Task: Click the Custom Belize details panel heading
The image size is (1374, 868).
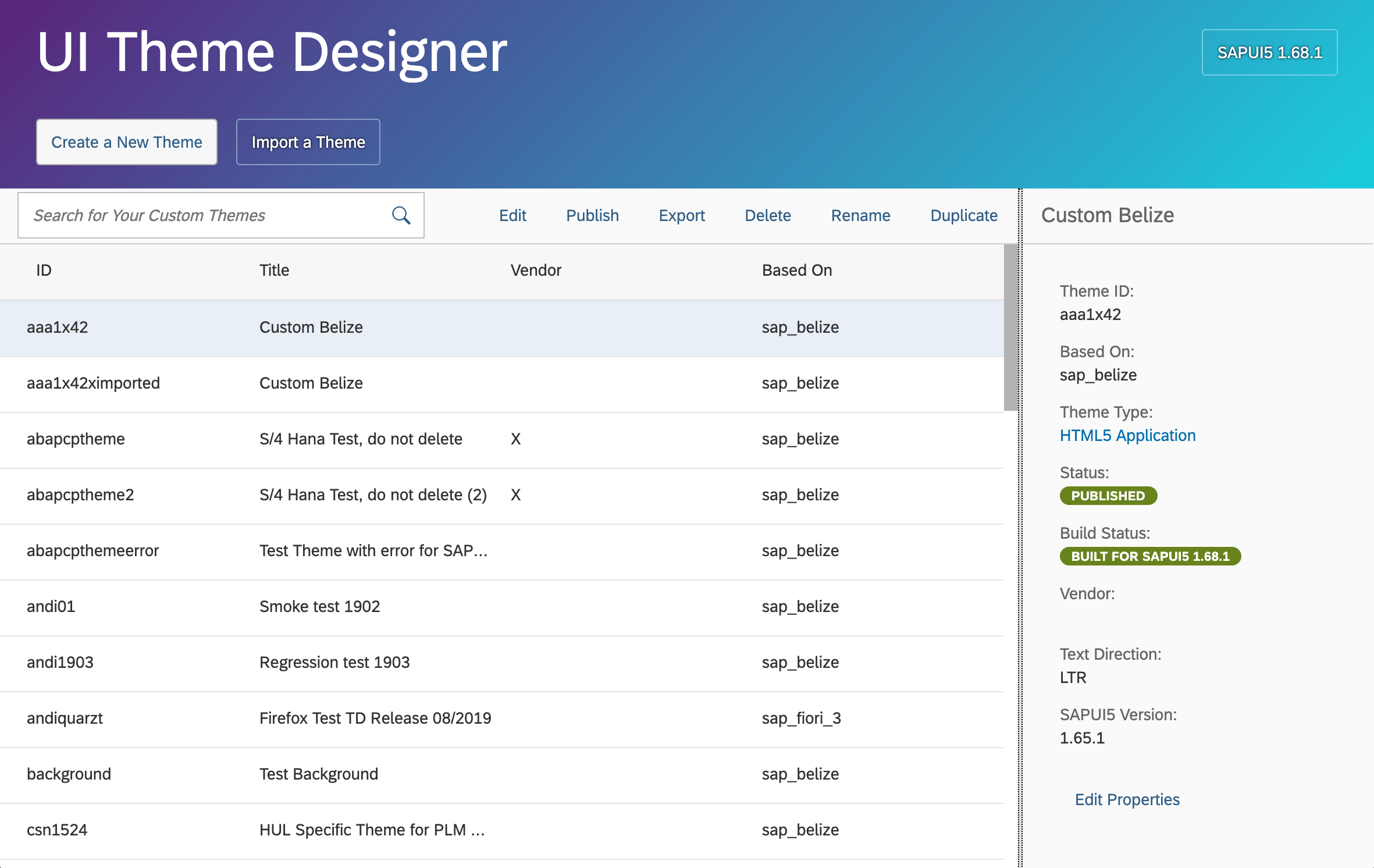Action: click(1108, 215)
